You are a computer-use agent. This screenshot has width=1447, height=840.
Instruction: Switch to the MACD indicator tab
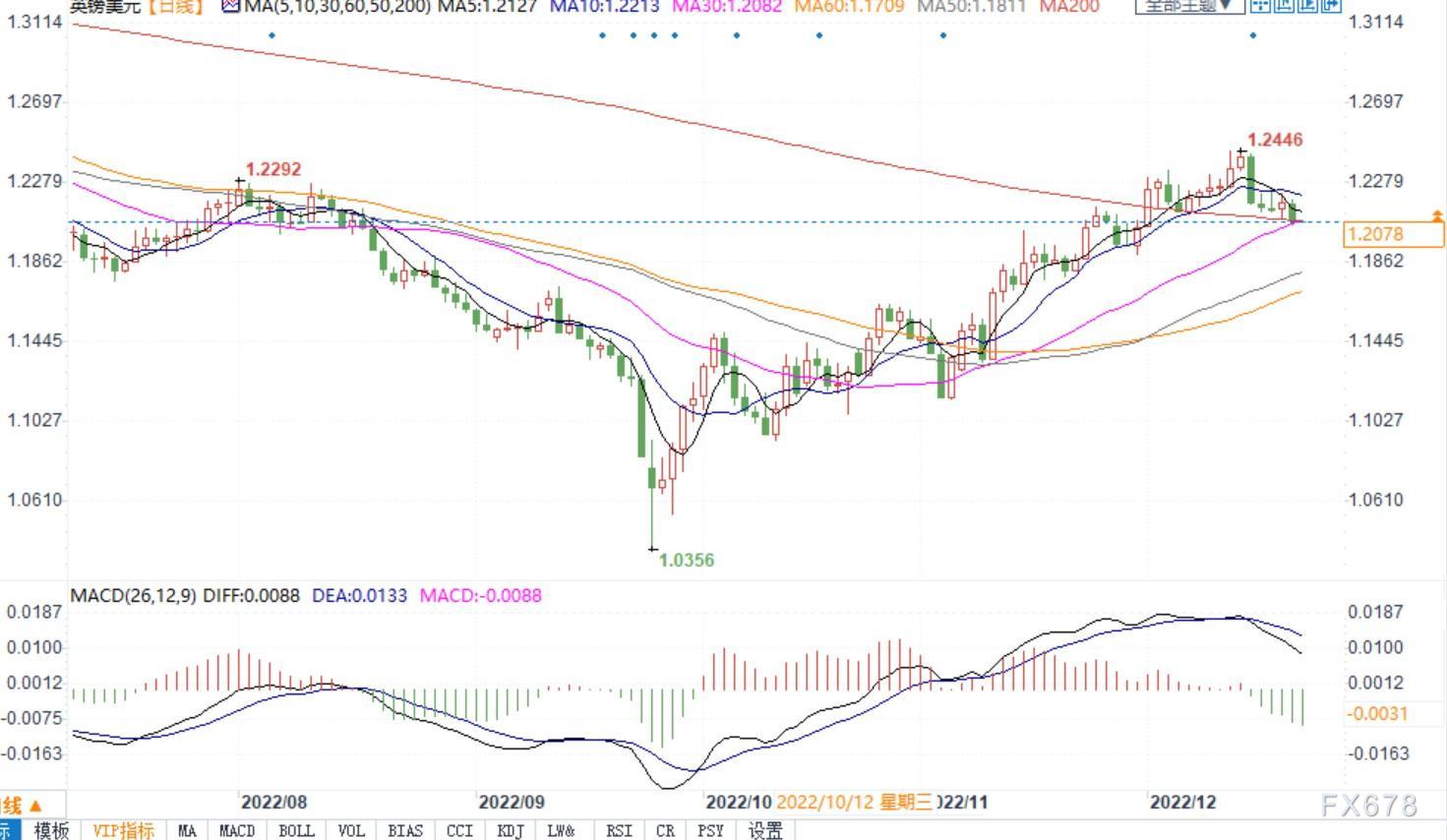[x=237, y=830]
